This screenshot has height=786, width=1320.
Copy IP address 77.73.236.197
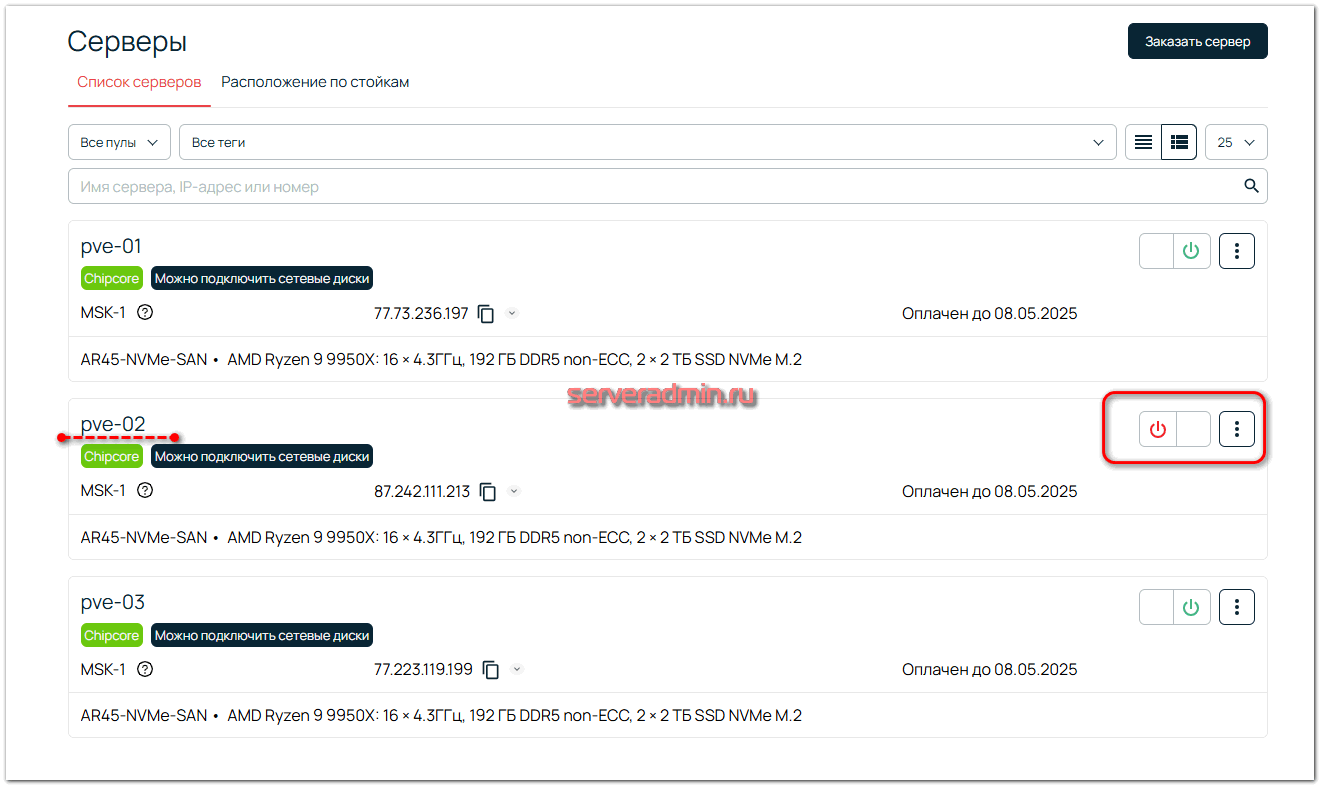coord(487,314)
